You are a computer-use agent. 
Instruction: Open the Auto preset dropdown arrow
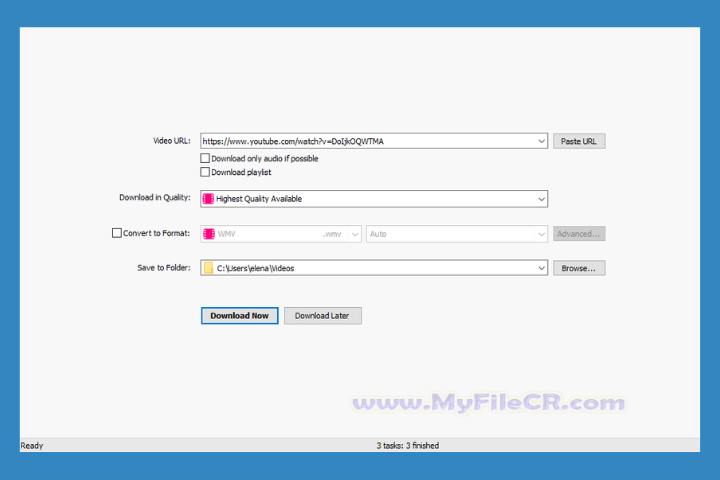point(541,234)
